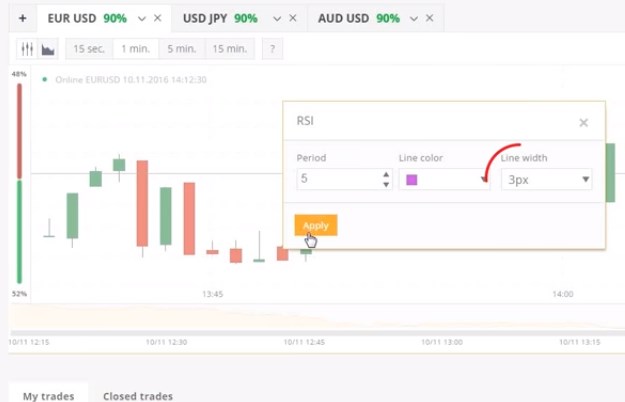
Task: Increase the RSI period with up arrow
Action: click(x=386, y=175)
